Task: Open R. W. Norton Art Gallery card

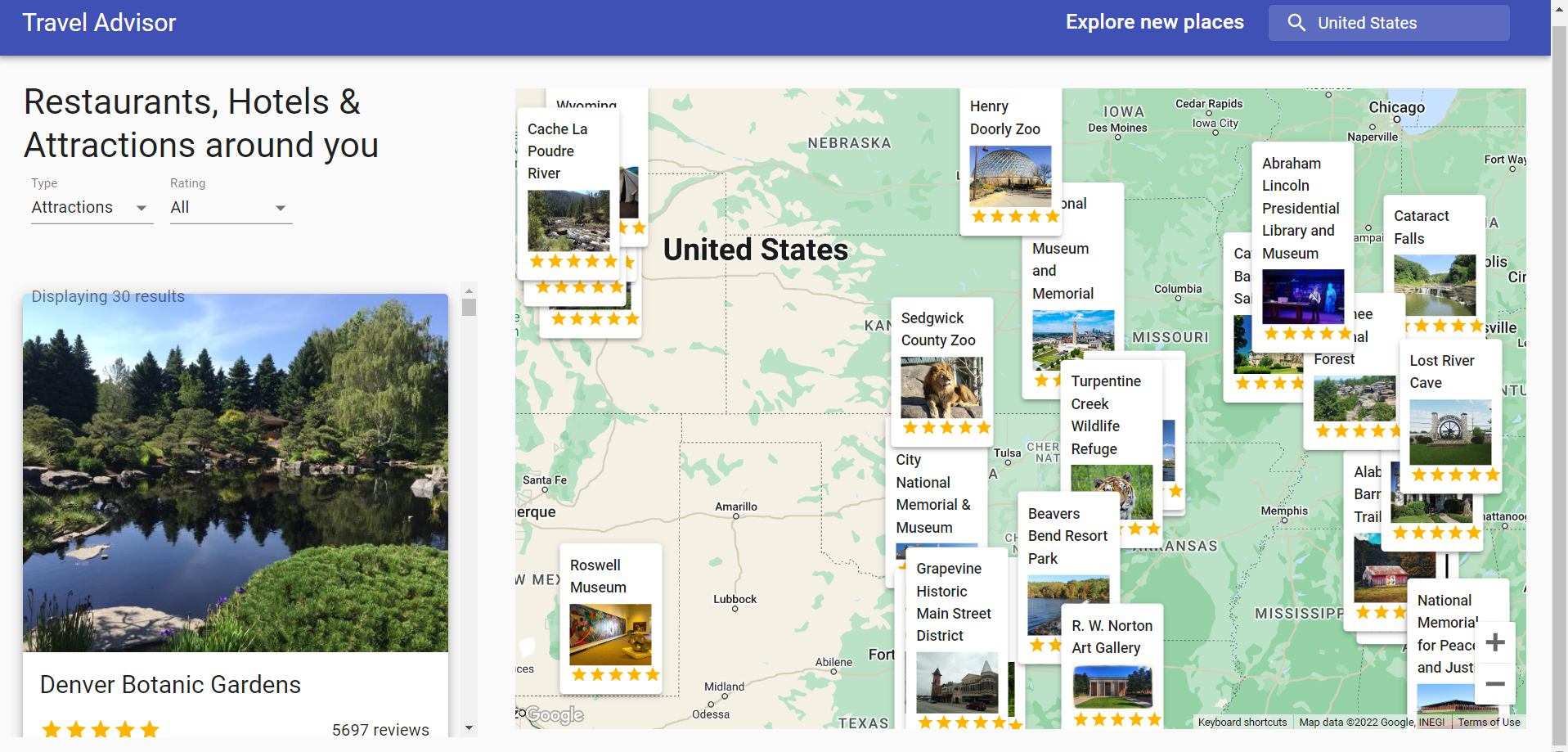Action: (1112, 666)
